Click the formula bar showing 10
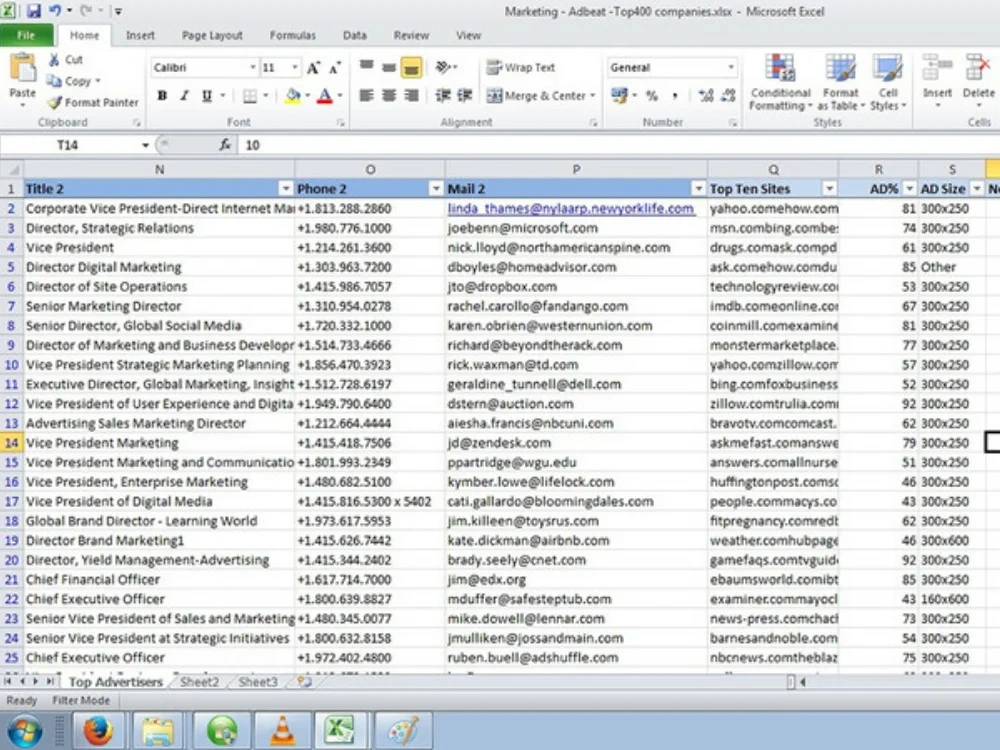 [619, 145]
